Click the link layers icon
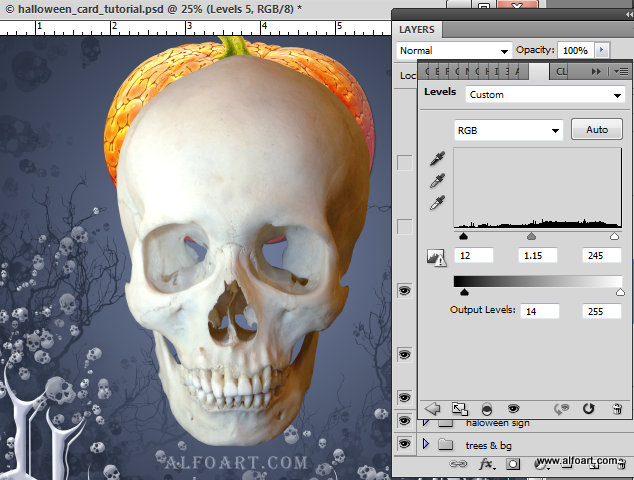The image size is (634, 480). [461, 464]
